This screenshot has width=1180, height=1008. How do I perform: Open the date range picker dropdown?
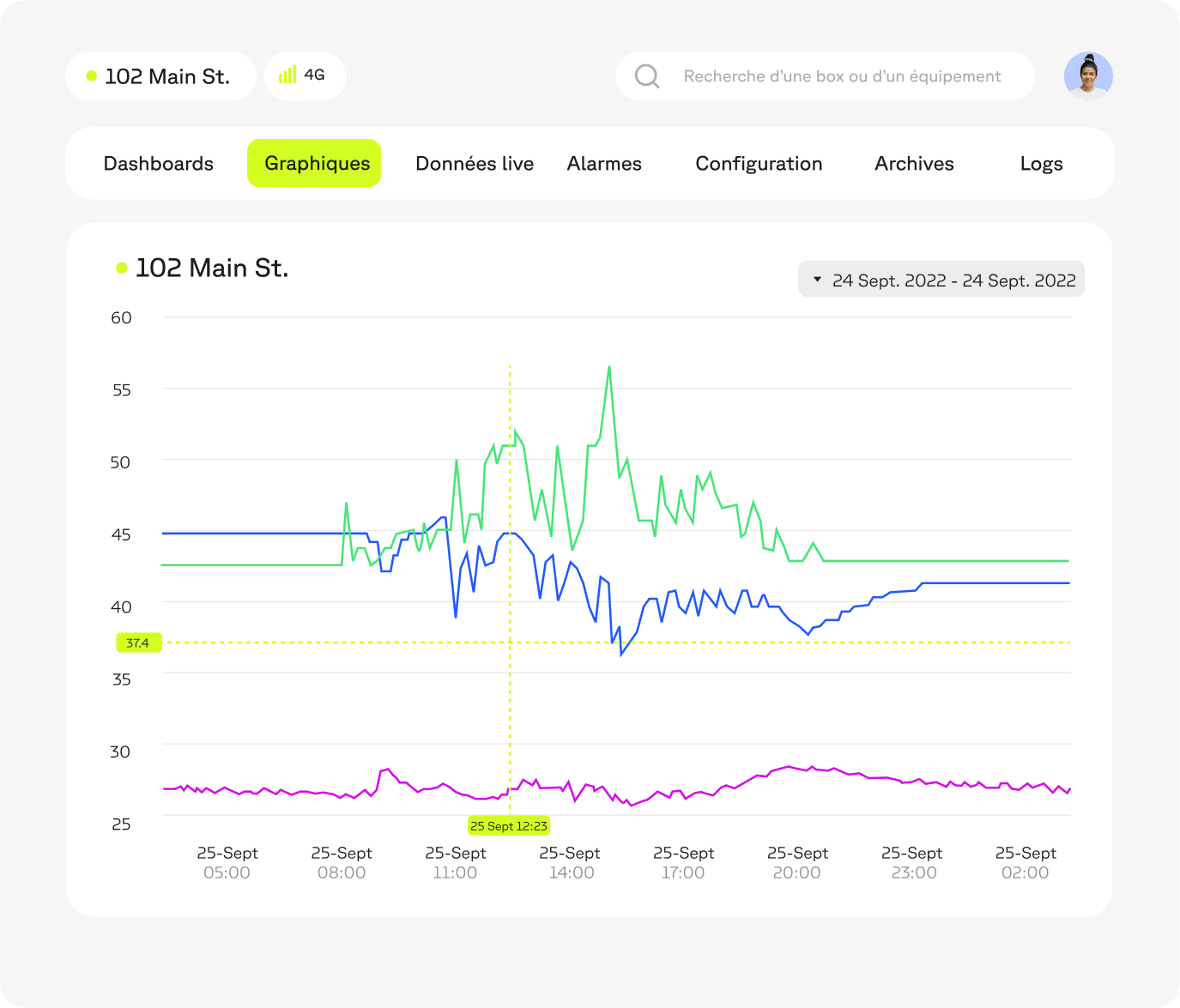(x=941, y=279)
